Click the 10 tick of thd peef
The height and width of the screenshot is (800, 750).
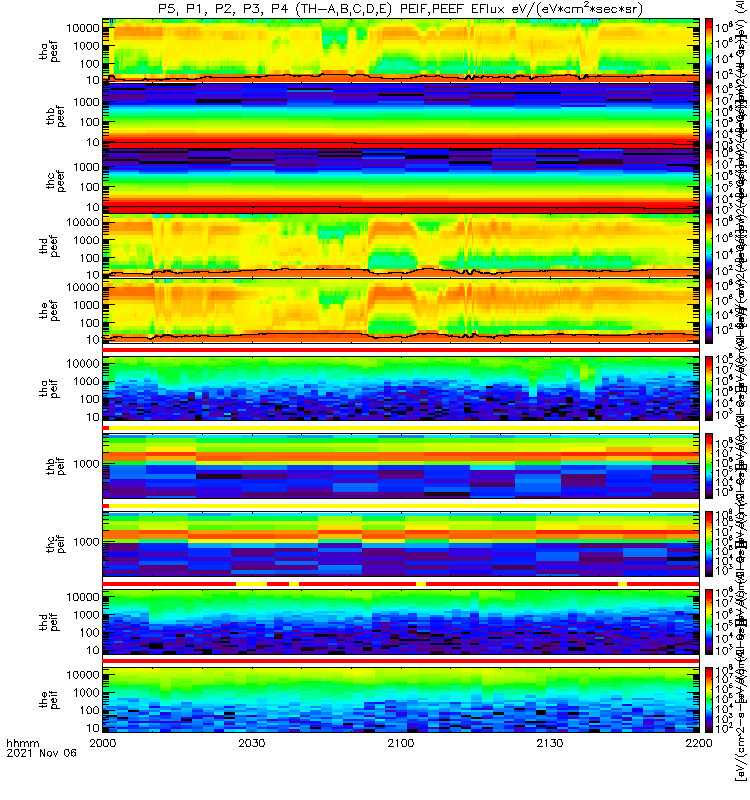[x=93, y=275]
